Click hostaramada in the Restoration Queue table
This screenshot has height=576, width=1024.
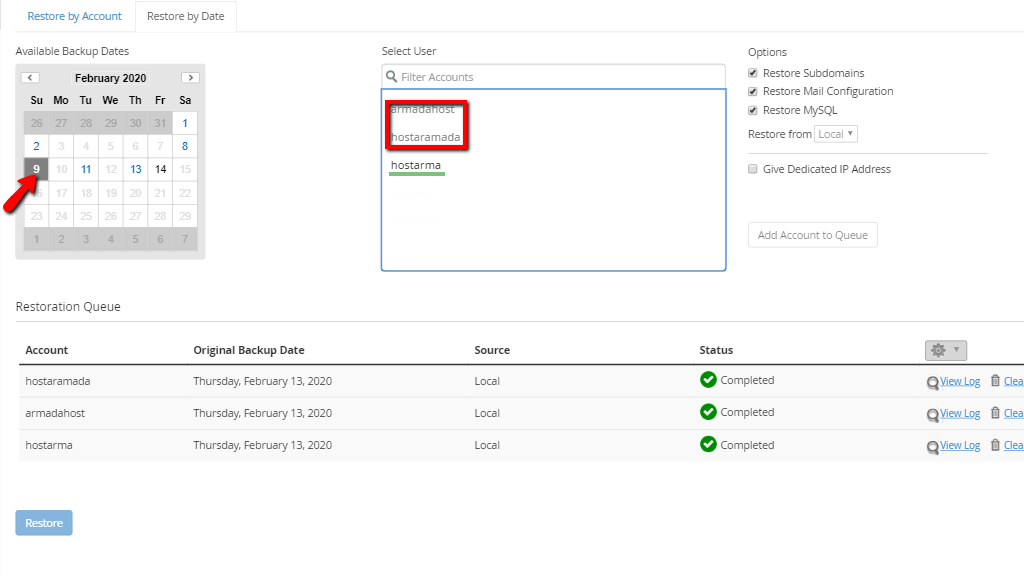click(x=57, y=381)
